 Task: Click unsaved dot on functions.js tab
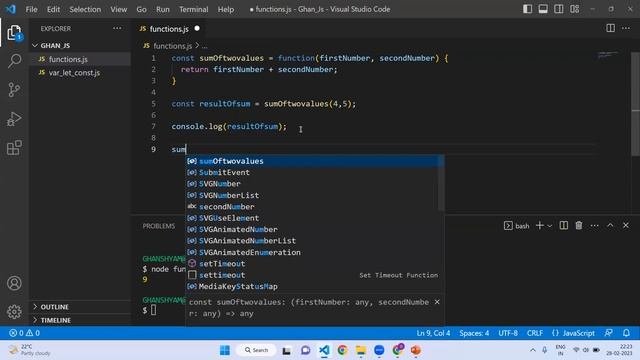tap(197, 29)
